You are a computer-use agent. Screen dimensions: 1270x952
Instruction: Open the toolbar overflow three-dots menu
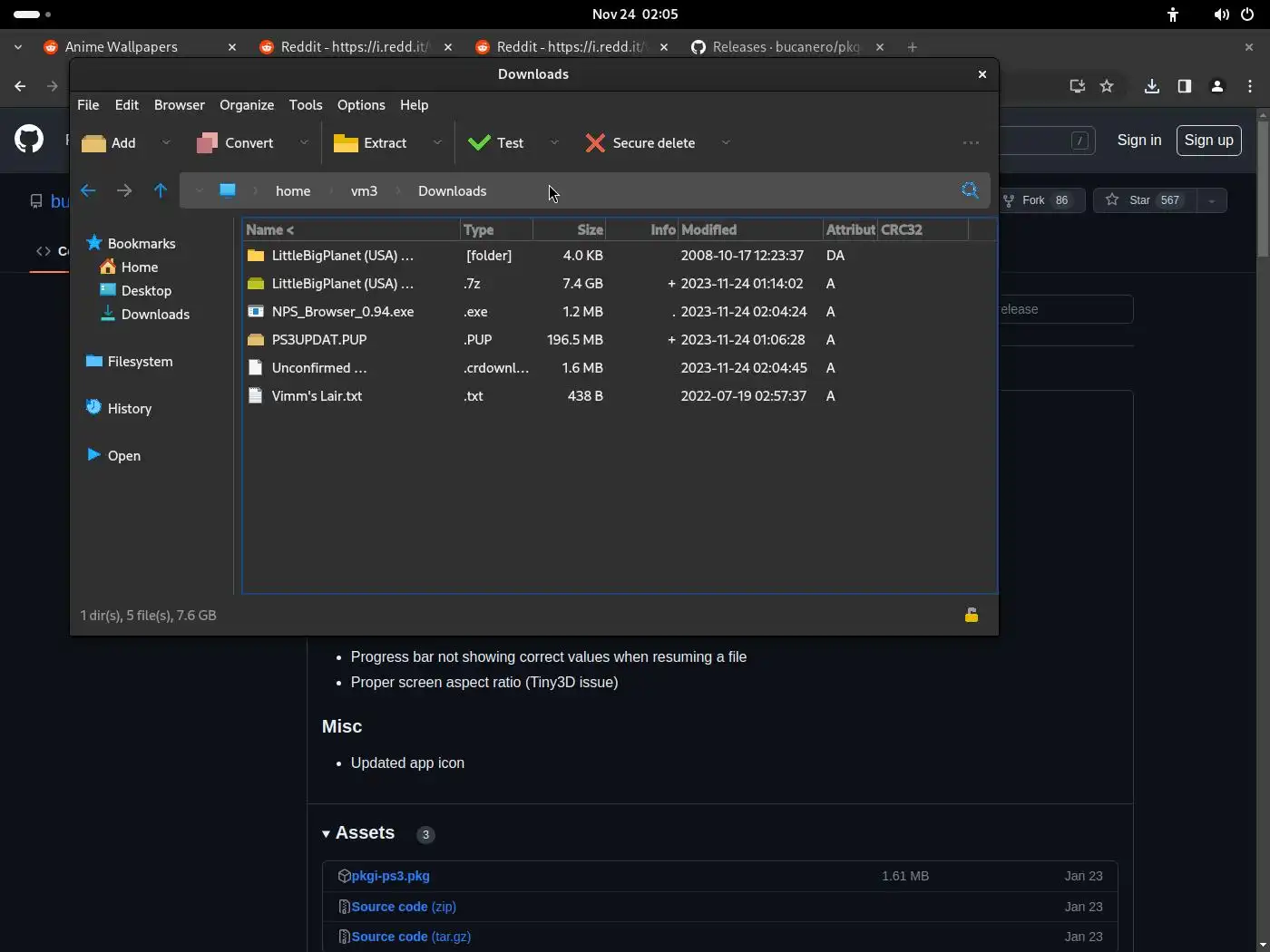pos(971,143)
